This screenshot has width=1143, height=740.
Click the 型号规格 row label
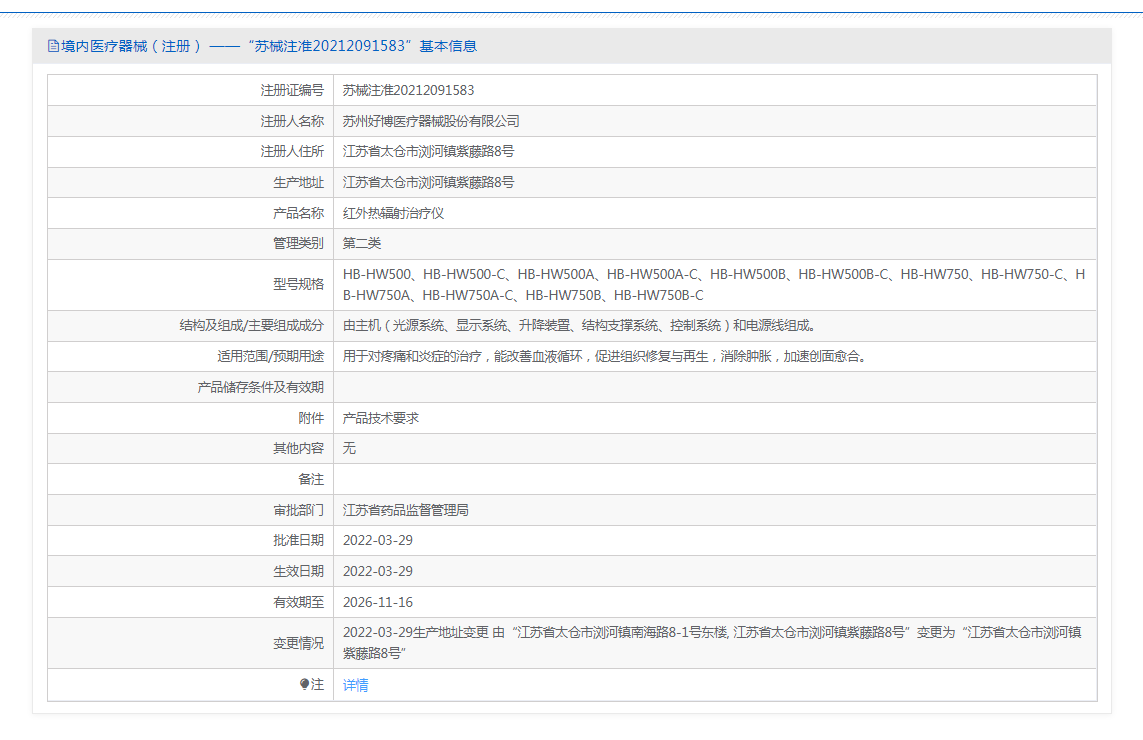(x=298, y=284)
